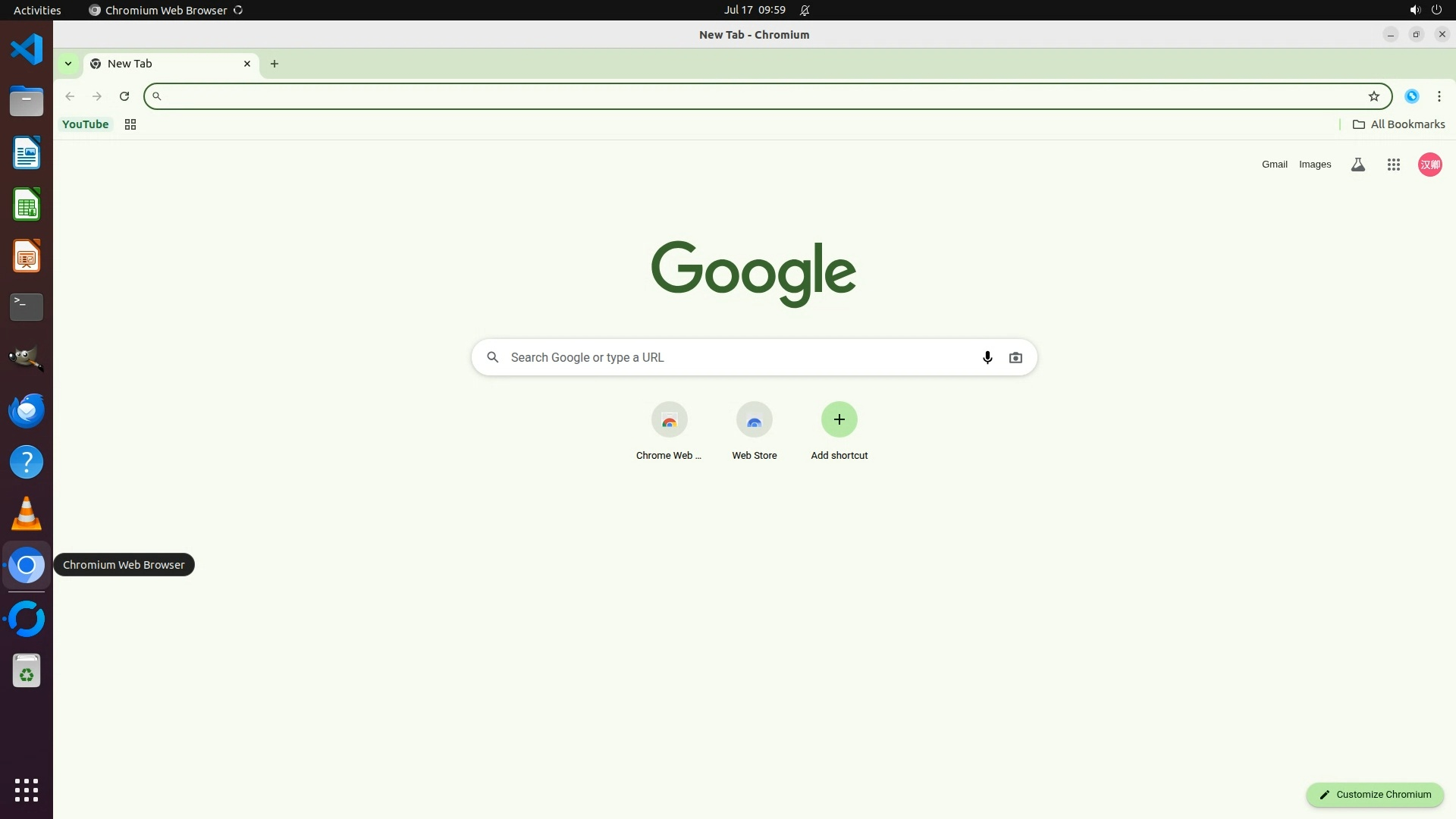Click the Web Store shortcut thumbnail
Viewport: 1456px width, 819px height.
tap(754, 419)
